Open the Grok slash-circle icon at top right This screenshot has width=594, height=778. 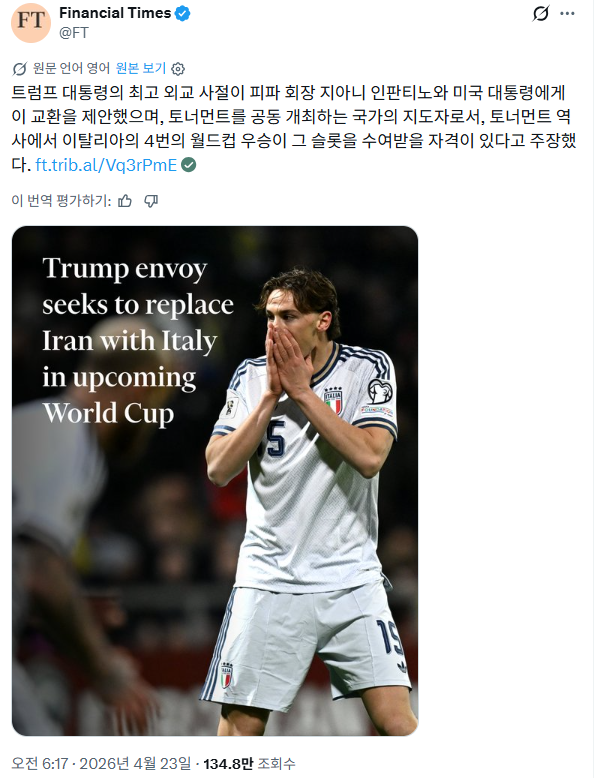(x=540, y=13)
